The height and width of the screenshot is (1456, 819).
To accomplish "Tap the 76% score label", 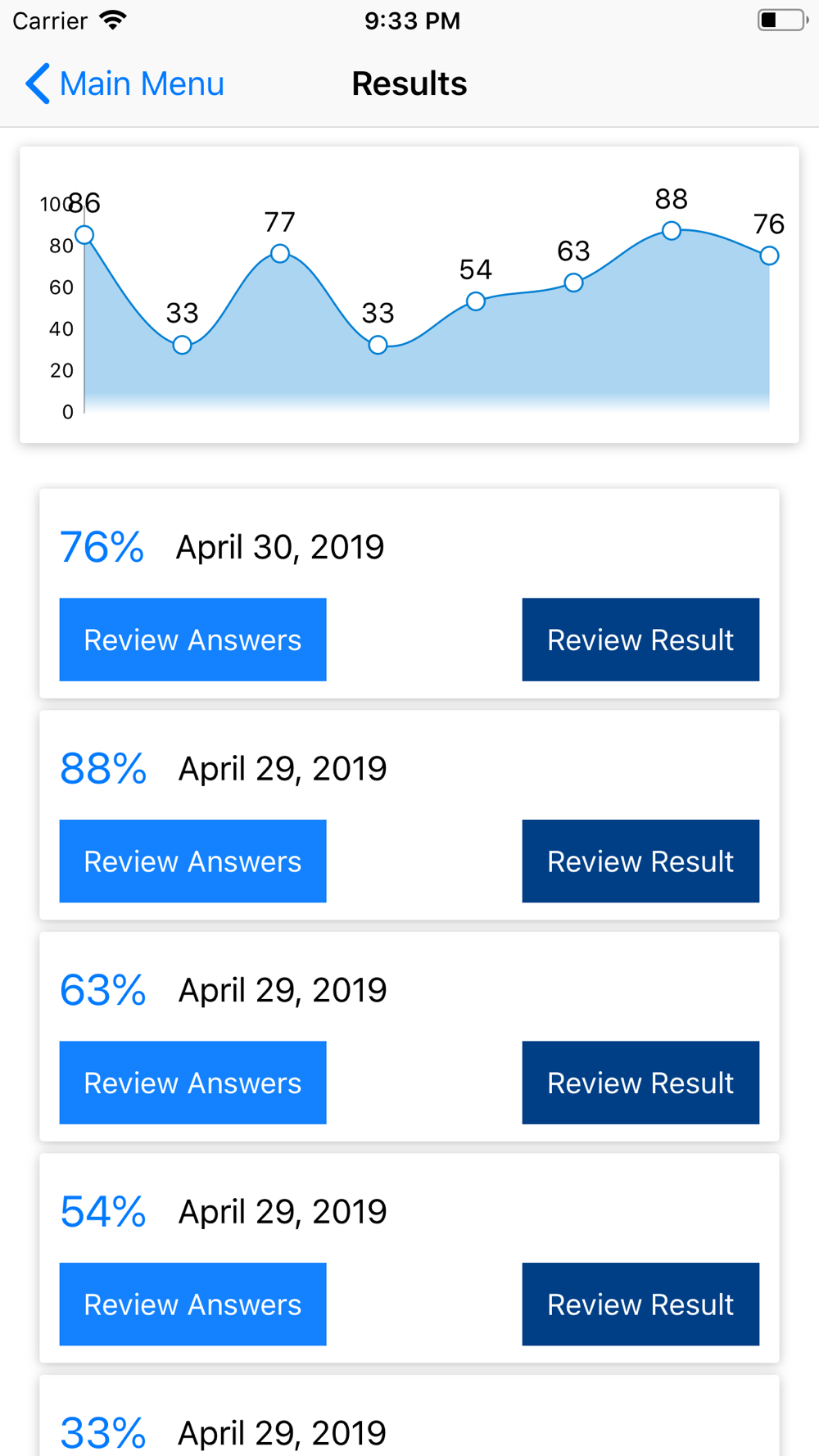I will [102, 547].
